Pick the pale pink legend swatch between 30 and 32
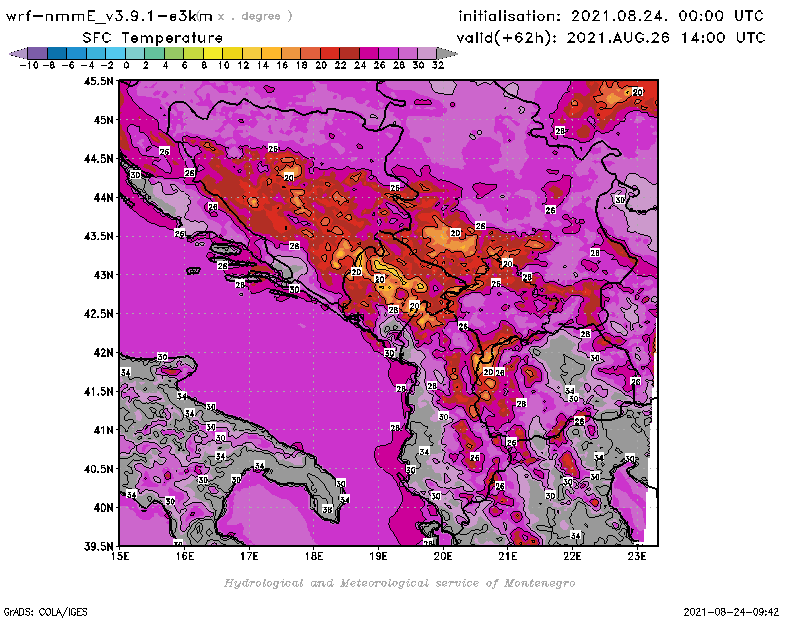 (x=427, y=53)
